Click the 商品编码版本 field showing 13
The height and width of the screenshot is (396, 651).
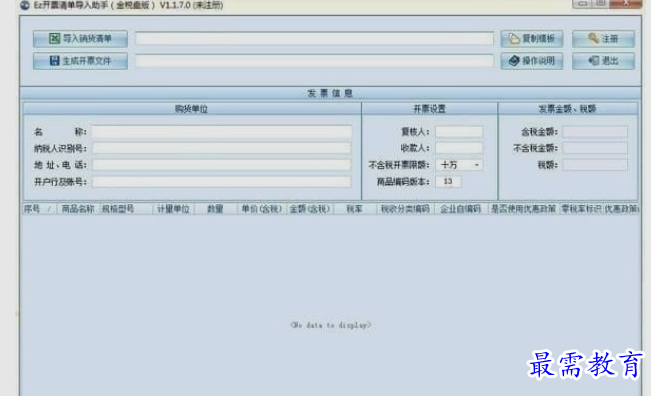click(x=448, y=181)
